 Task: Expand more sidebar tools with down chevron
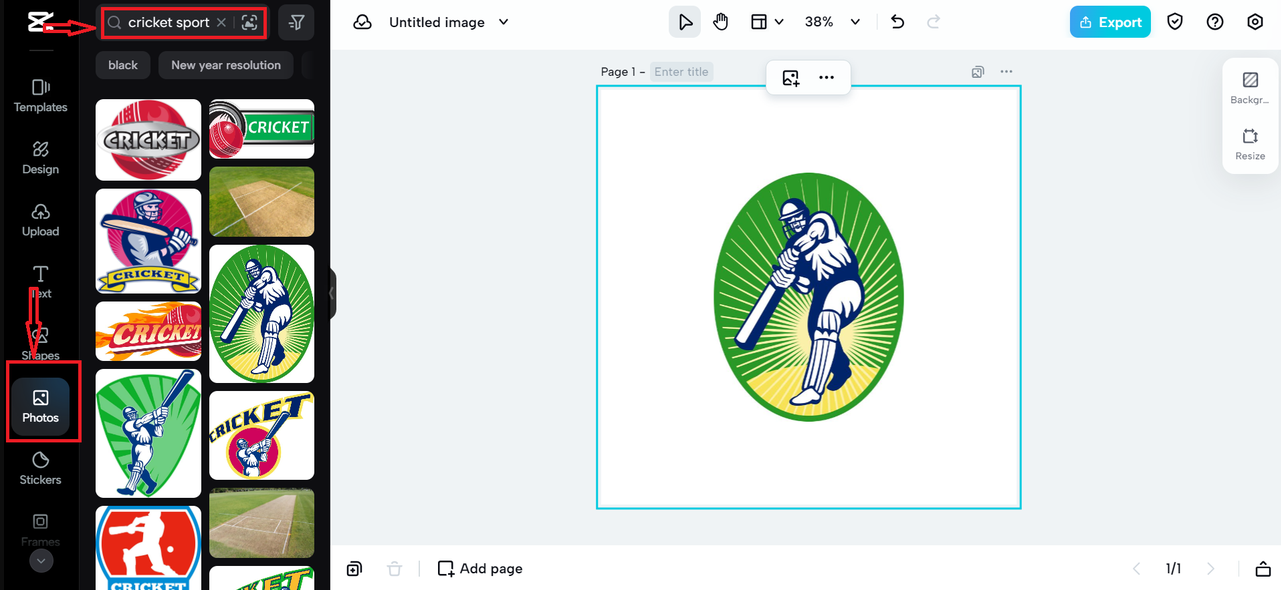[40, 562]
